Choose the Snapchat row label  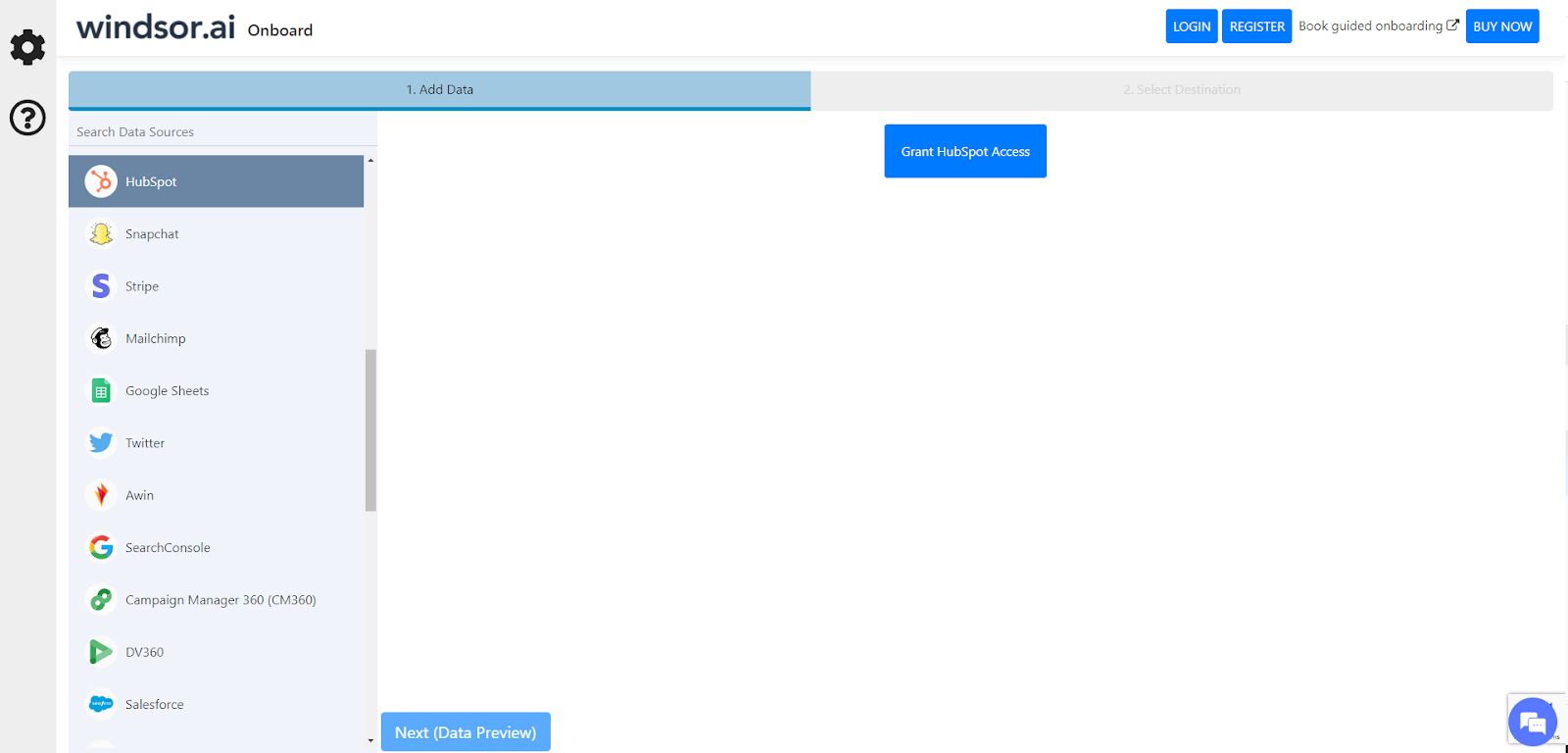click(x=152, y=233)
